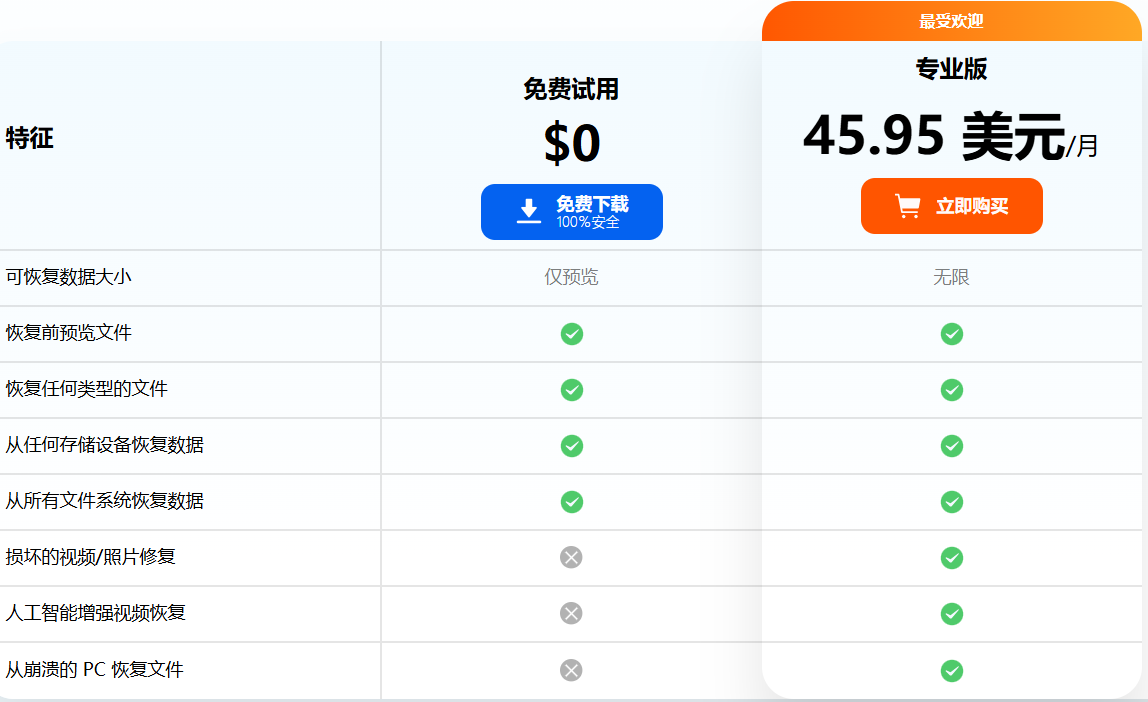Click the 免费试用 plan title
Viewport: 1148px width, 702px height.
click(571, 90)
